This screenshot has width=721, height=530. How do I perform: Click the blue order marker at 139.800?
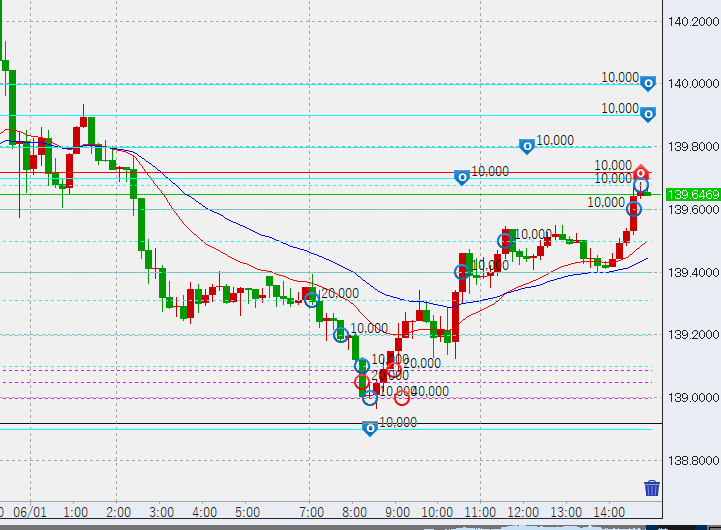tap(526, 146)
